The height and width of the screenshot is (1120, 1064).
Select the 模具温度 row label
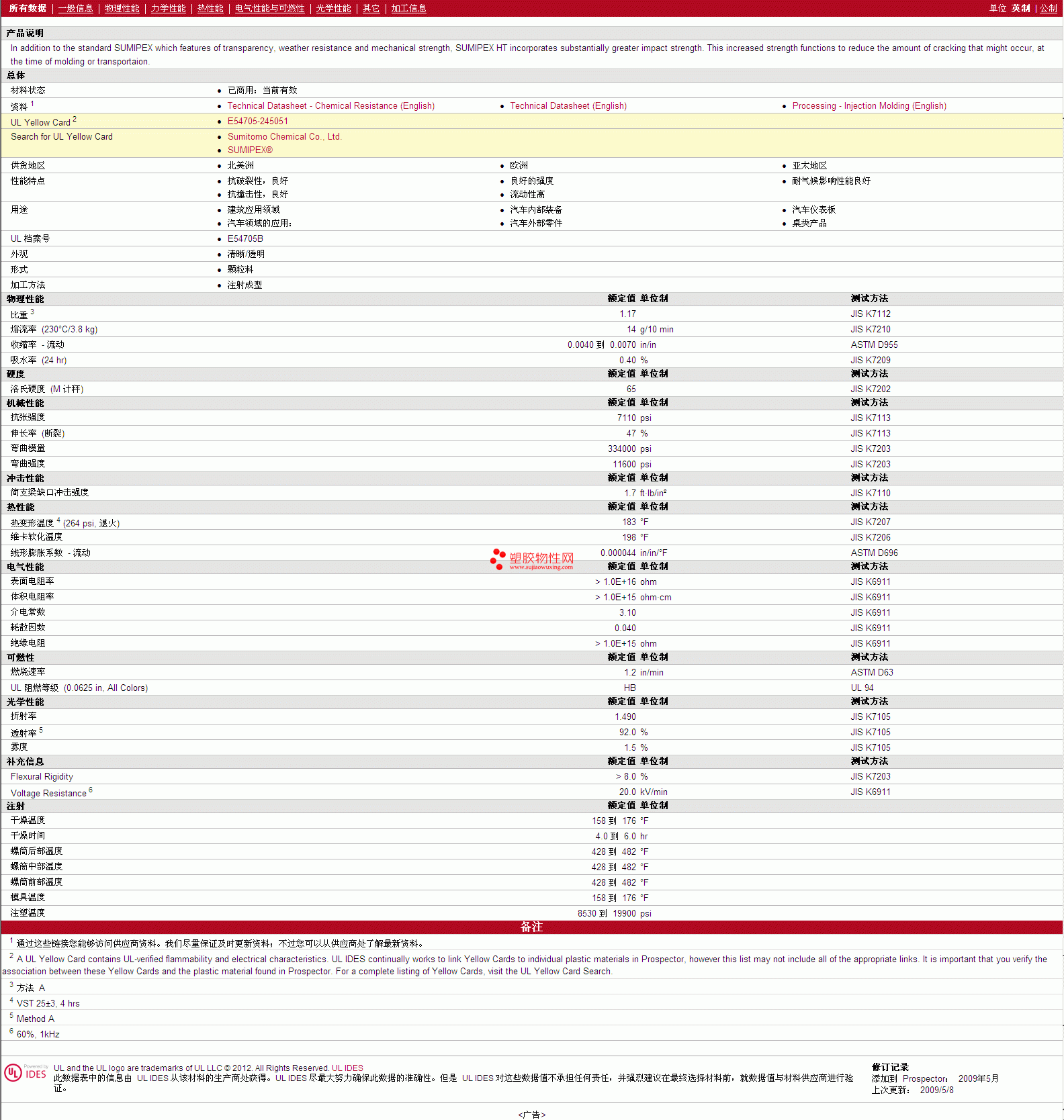pyautogui.click(x=28, y=898)
